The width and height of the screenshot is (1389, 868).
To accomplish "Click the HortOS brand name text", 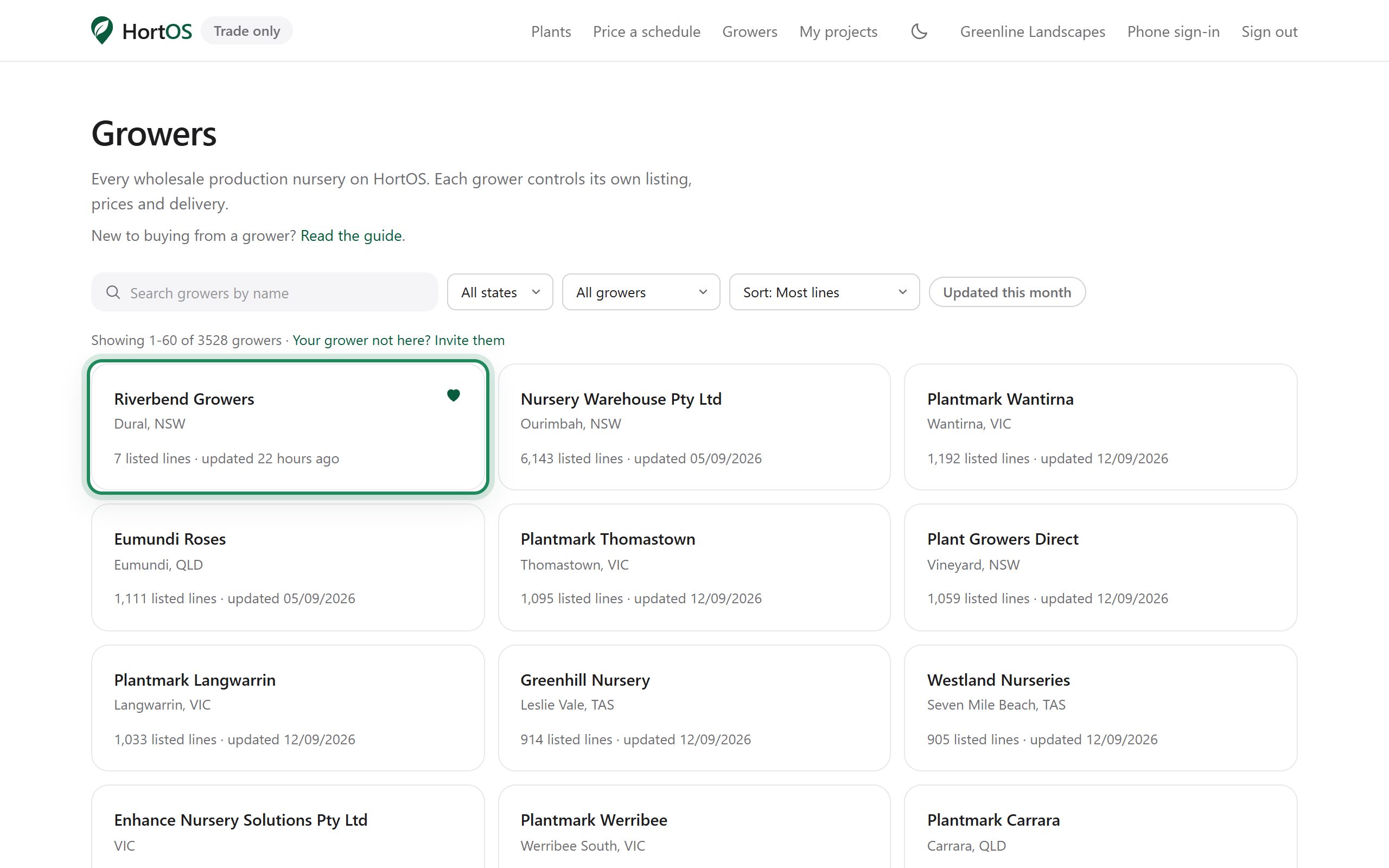I will tap(157, 31).
